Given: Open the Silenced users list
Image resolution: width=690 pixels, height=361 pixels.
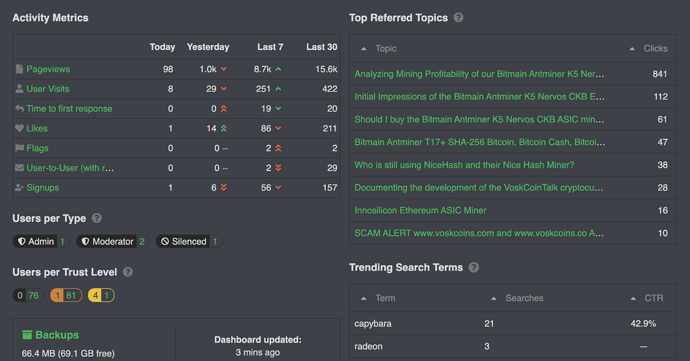Looking at the screenshot, I should coord(189,241).
